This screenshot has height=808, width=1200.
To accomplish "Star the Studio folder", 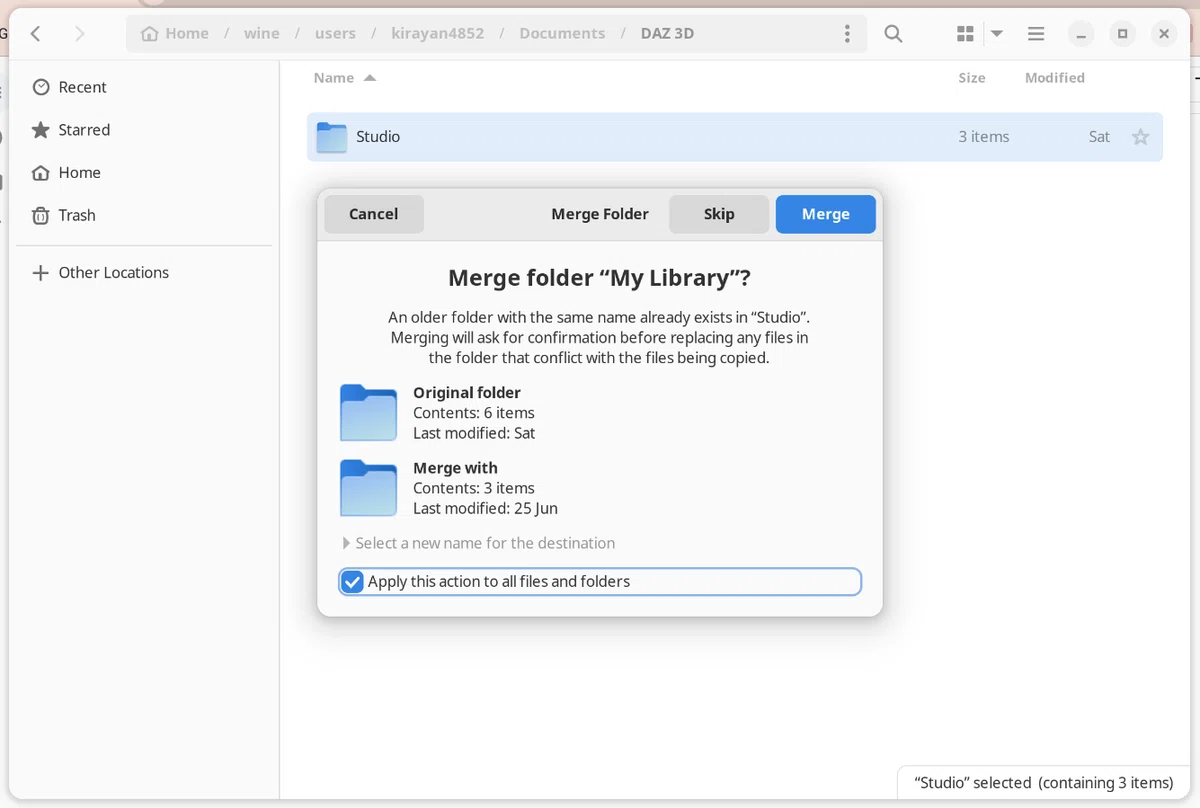I will click(x=1140, y=137).
